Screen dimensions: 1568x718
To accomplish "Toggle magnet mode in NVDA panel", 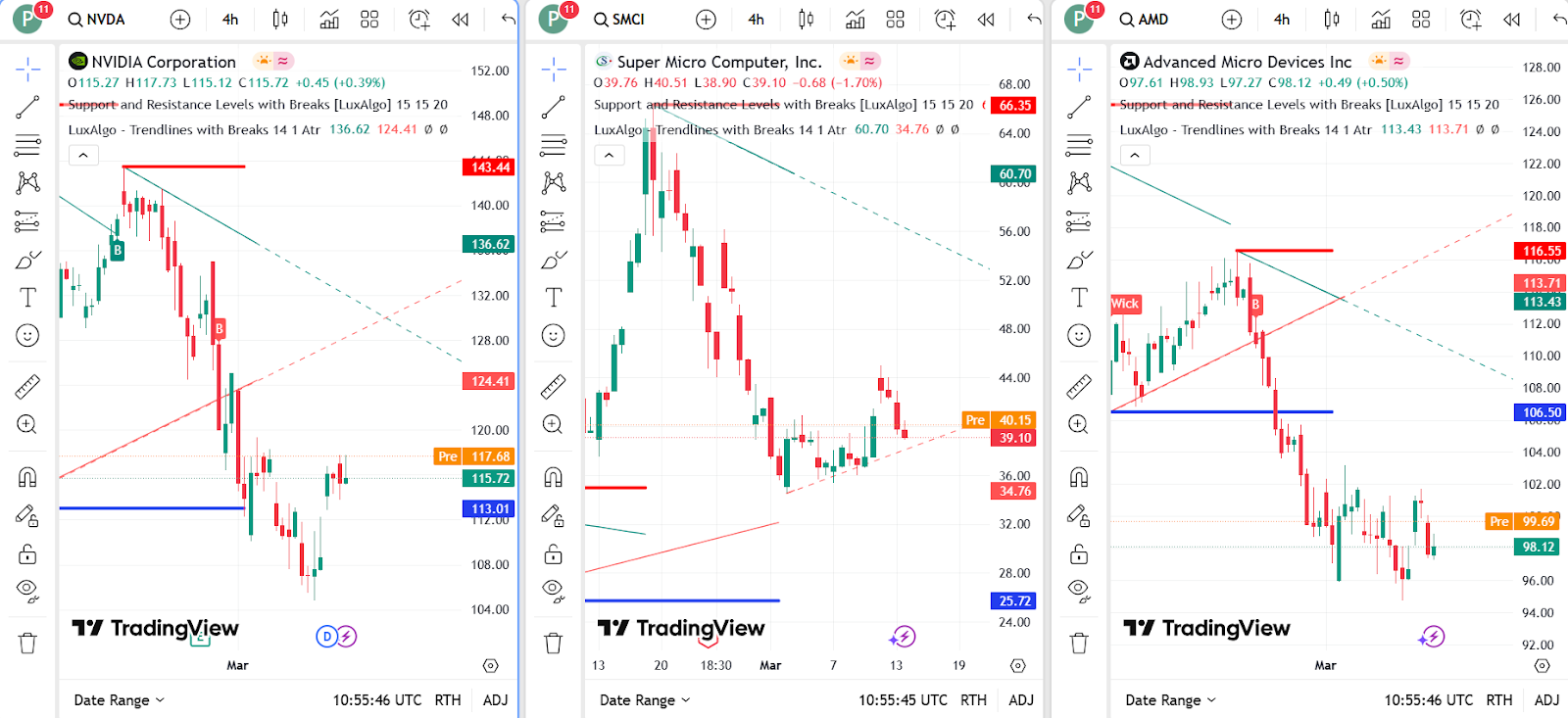I will pyautogui.click(x=27, y=477).
